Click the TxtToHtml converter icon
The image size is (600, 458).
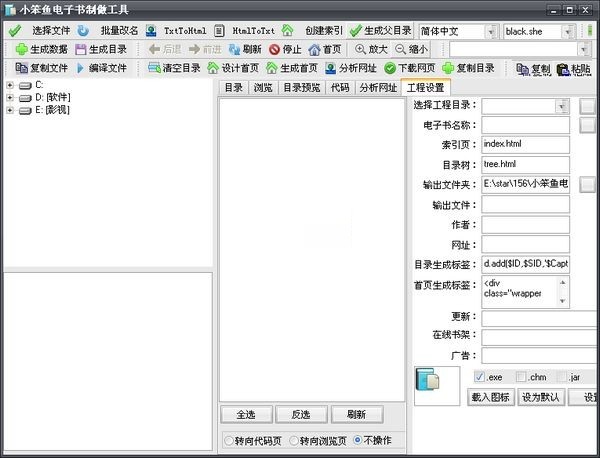151,31
